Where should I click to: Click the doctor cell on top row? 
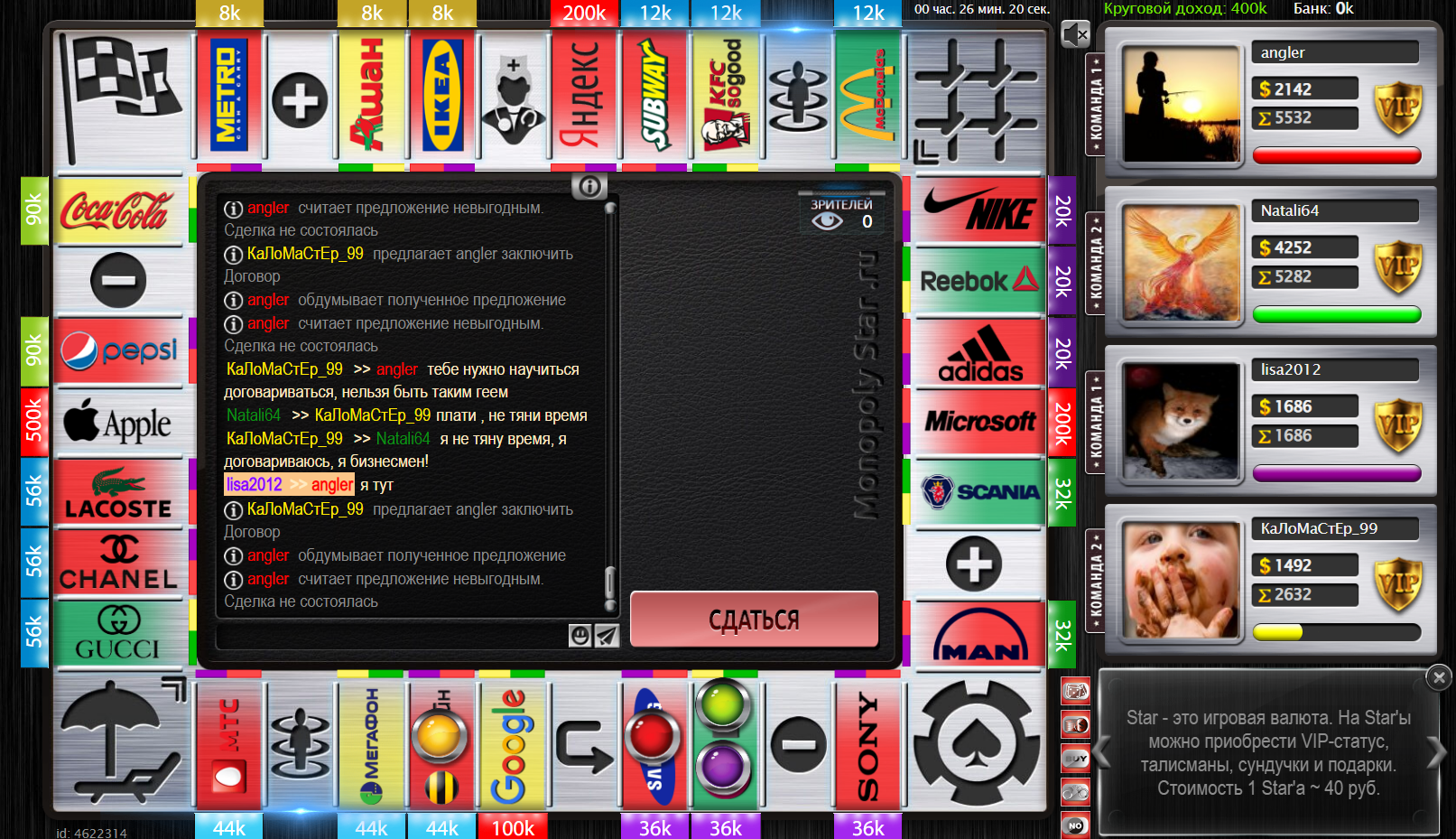coord(513,98)
